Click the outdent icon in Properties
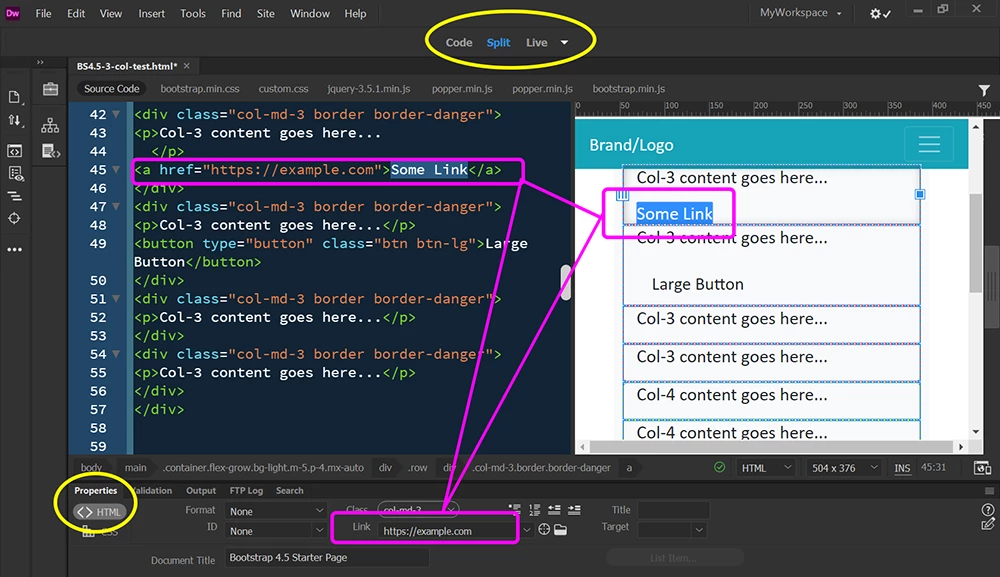This screenshot has width=1000, height=577. coord(554,509)
